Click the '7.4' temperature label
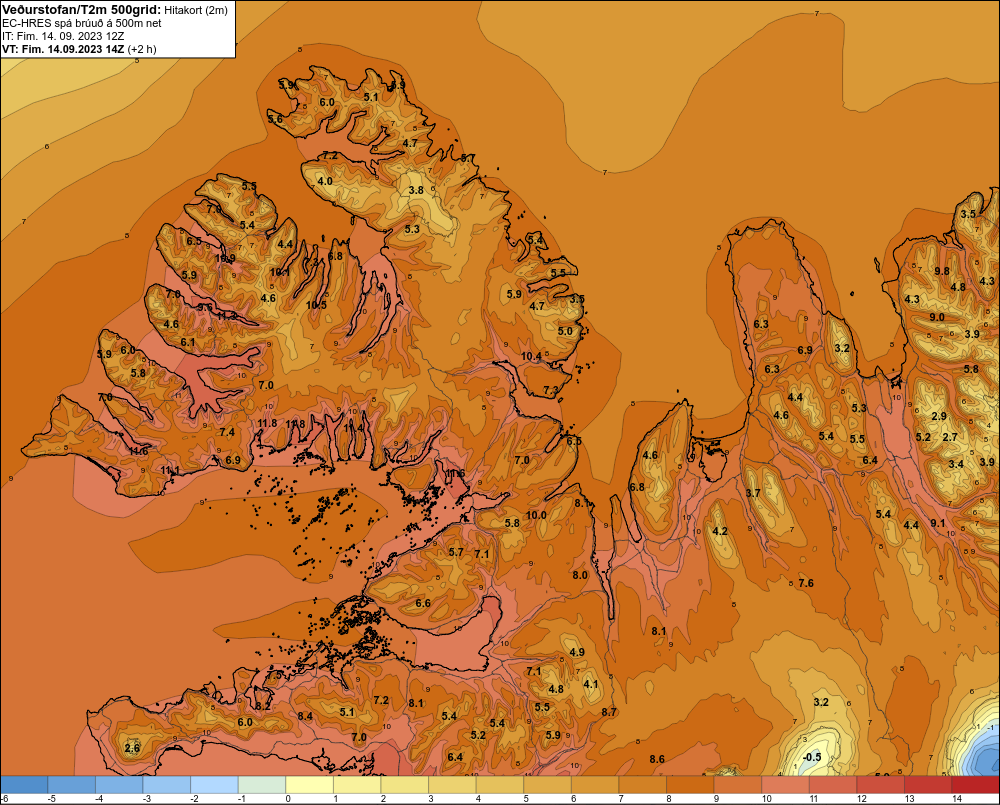 click(x=227, y=432)
